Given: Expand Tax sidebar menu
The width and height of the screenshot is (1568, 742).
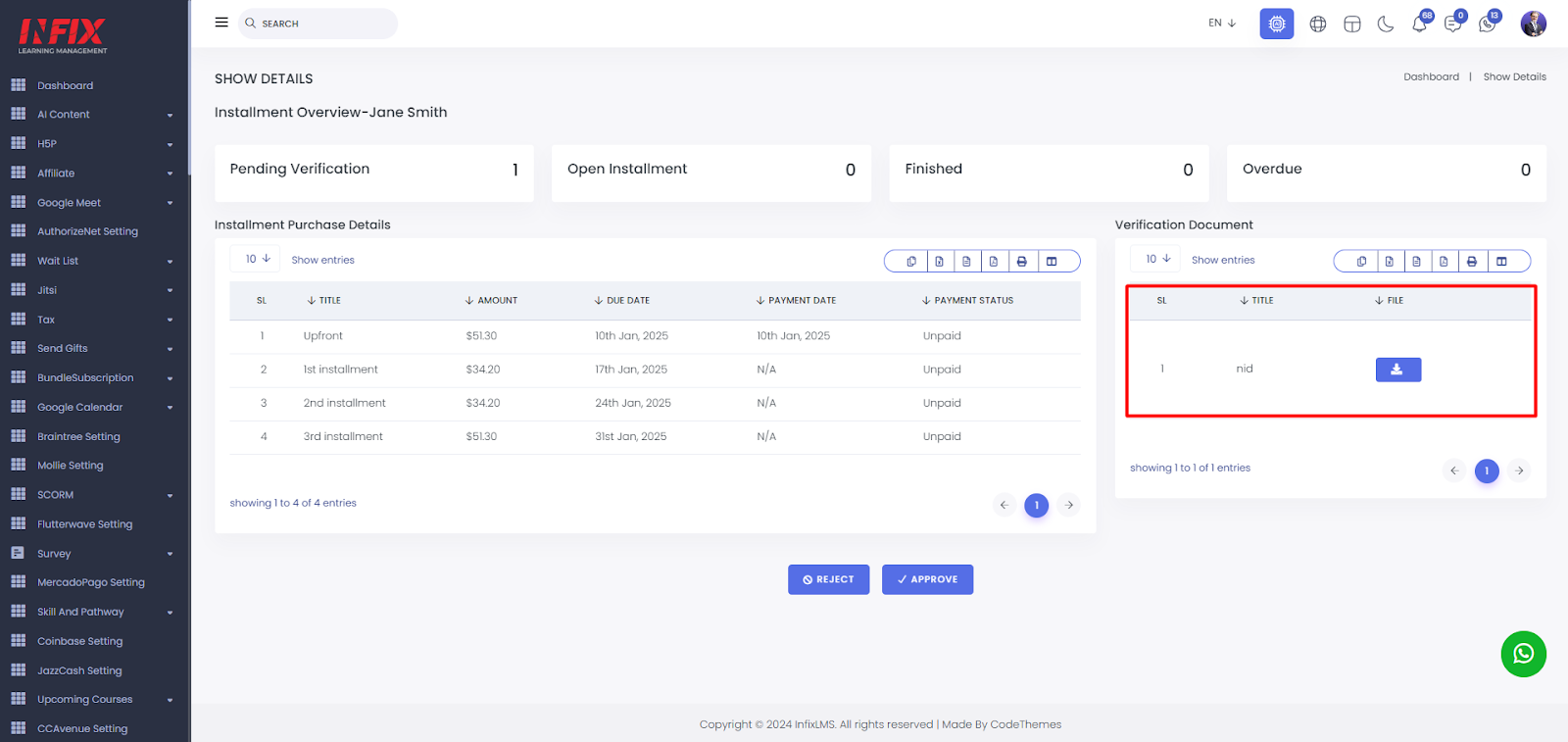Looking at the screenshot, I should click(94, 320).
